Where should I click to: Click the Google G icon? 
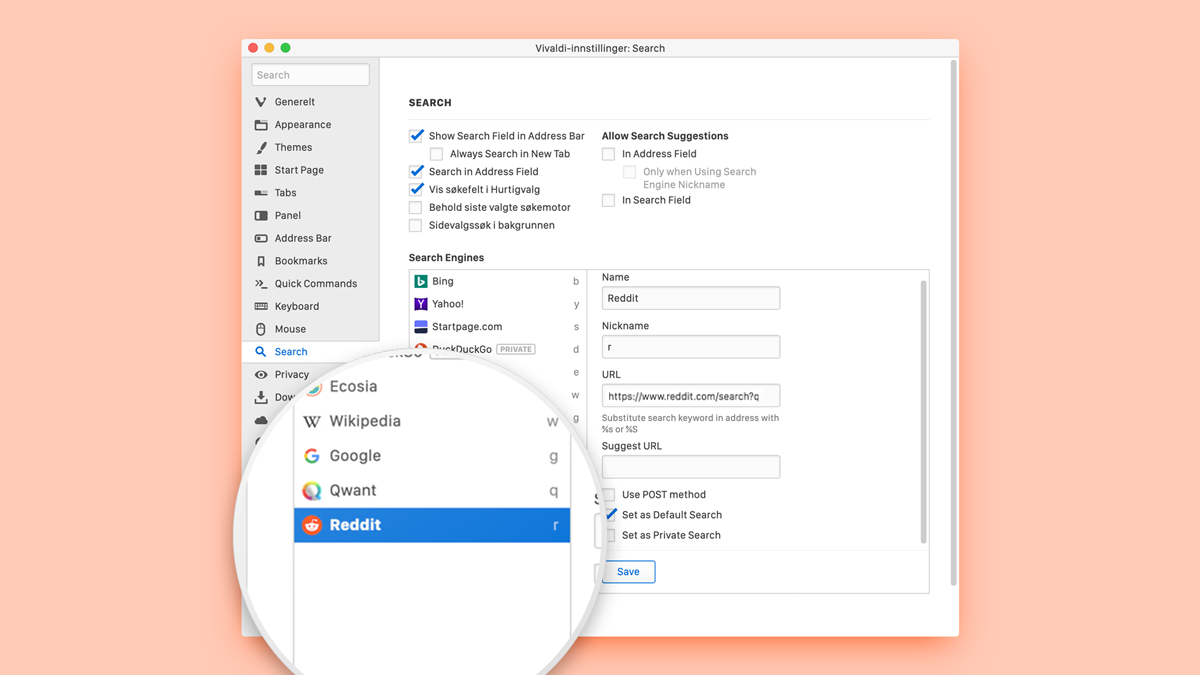(x=312, y=456)
